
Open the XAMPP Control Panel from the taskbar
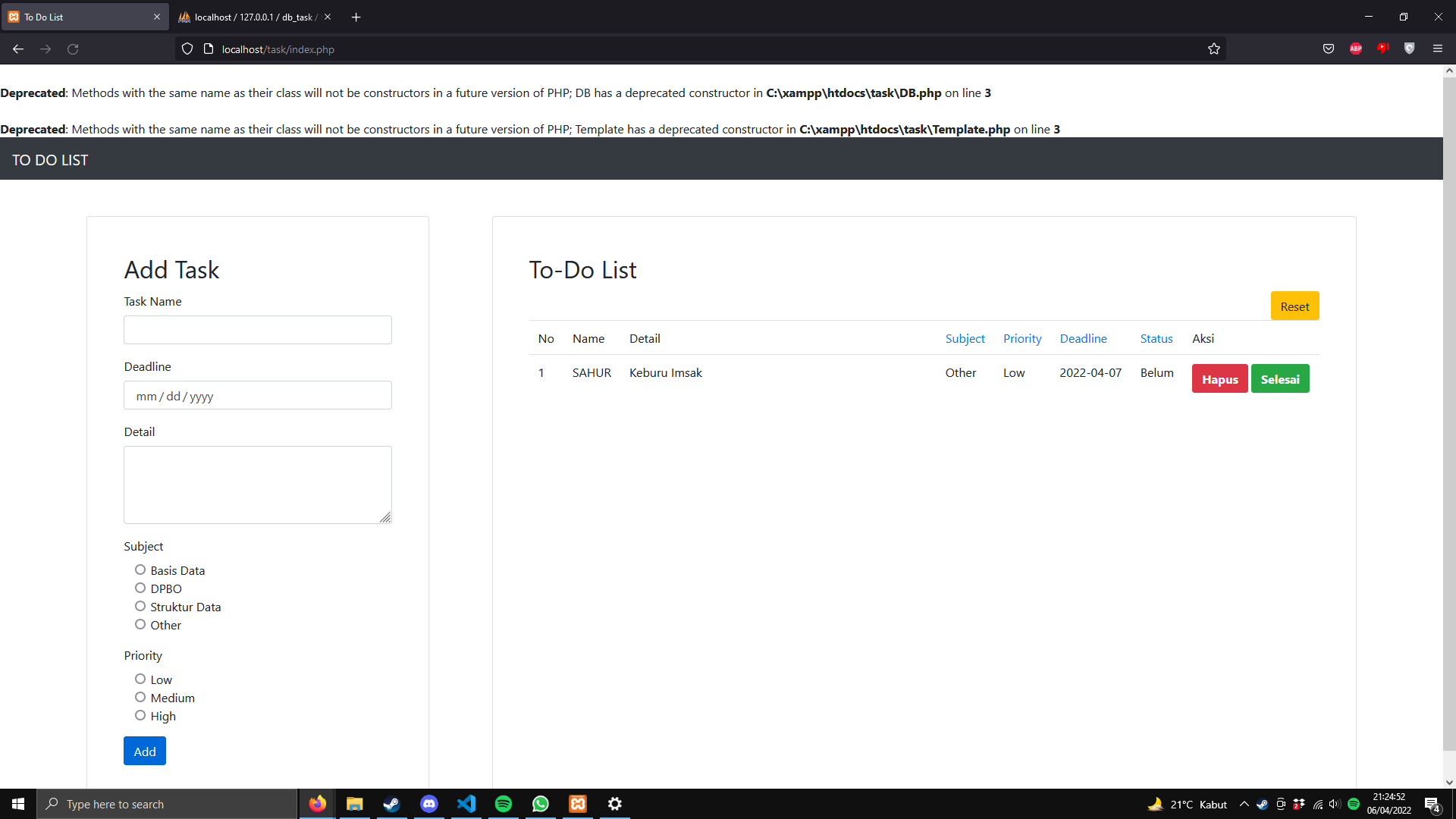(578, 804)
